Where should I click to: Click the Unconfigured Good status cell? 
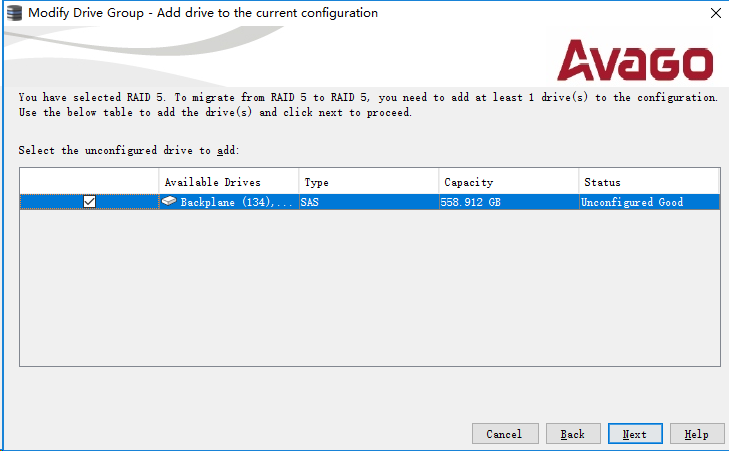pyautogui.click(x=632, y=202)
